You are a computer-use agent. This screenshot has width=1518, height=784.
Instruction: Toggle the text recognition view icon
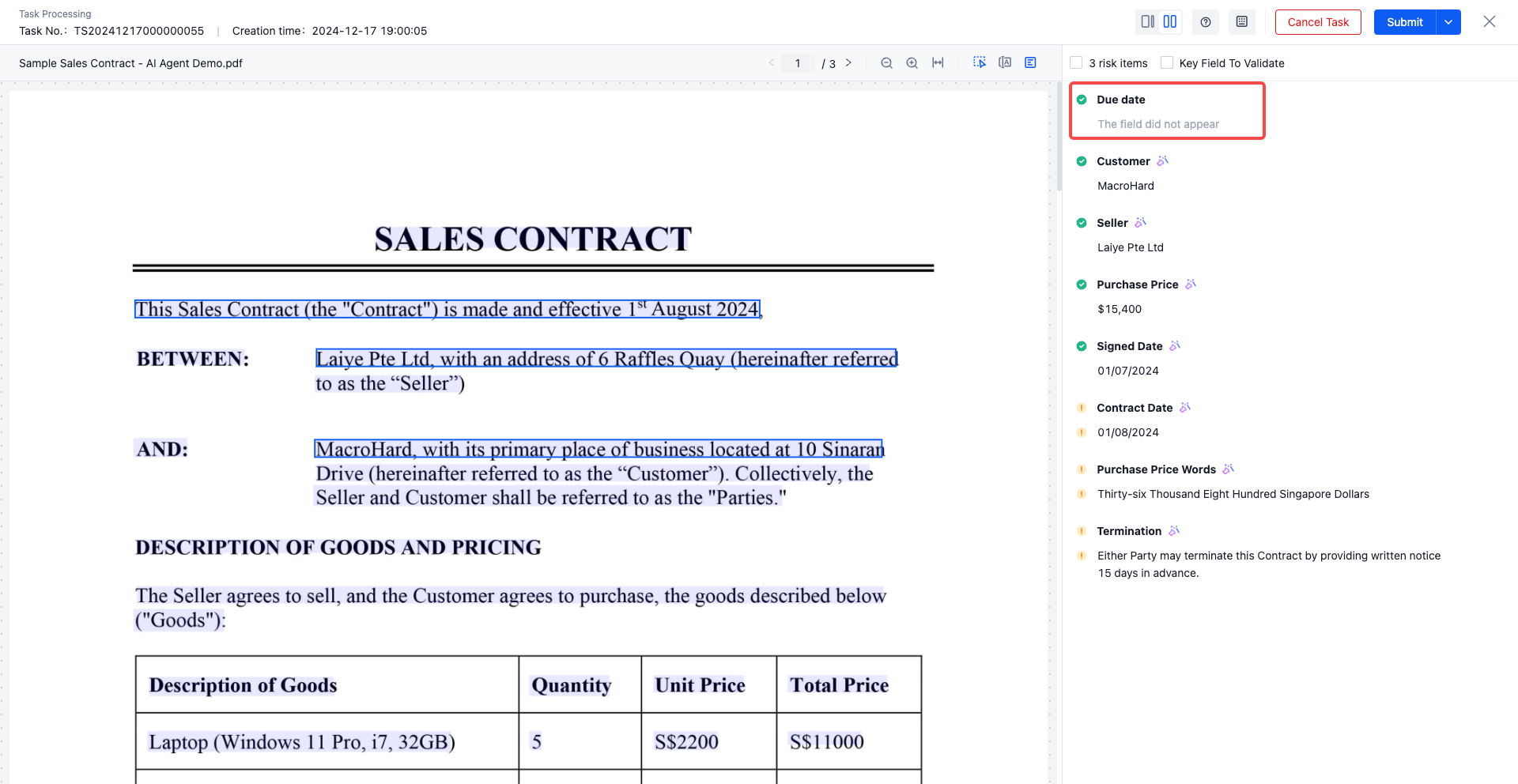pos(1005,62)
